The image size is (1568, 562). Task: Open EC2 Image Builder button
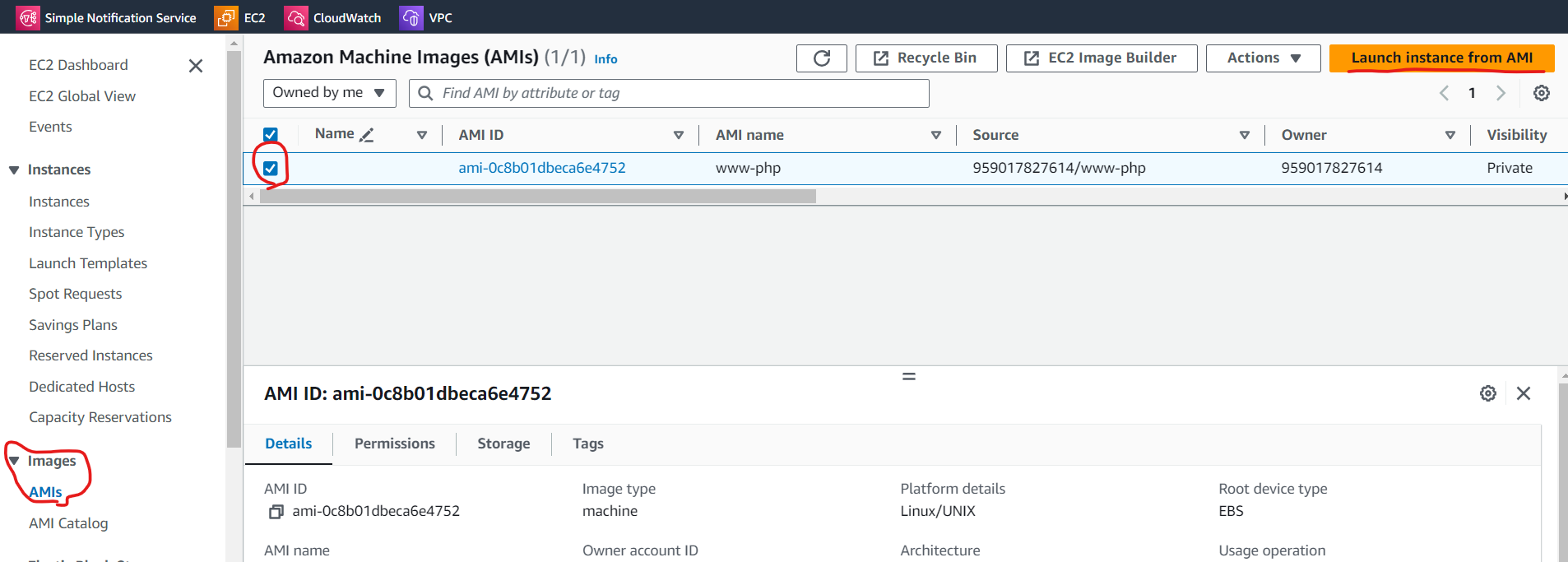(x=1102, y=58)
